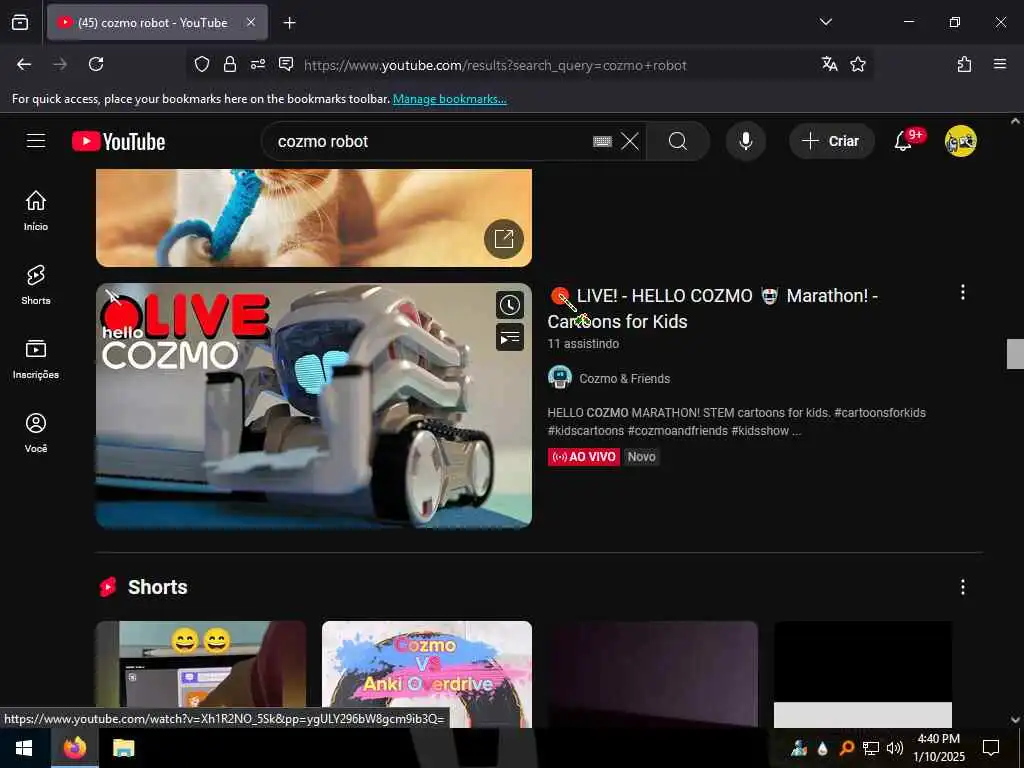Screen dimensions: 1024x768
Task: Go to the YouTube logo home
Action: (x=118, y=141)
